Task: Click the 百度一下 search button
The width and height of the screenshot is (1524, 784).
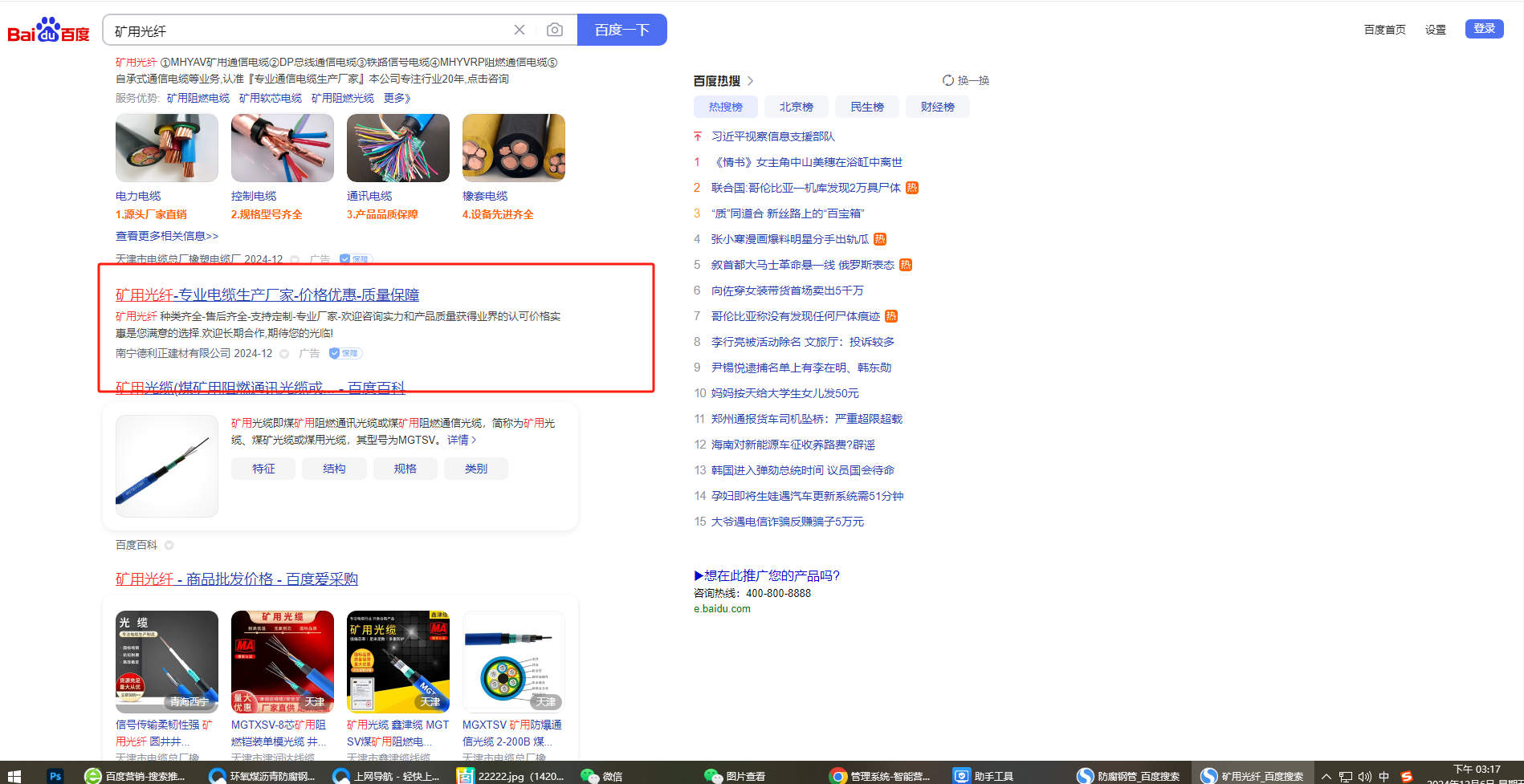Action: point(621,30)
